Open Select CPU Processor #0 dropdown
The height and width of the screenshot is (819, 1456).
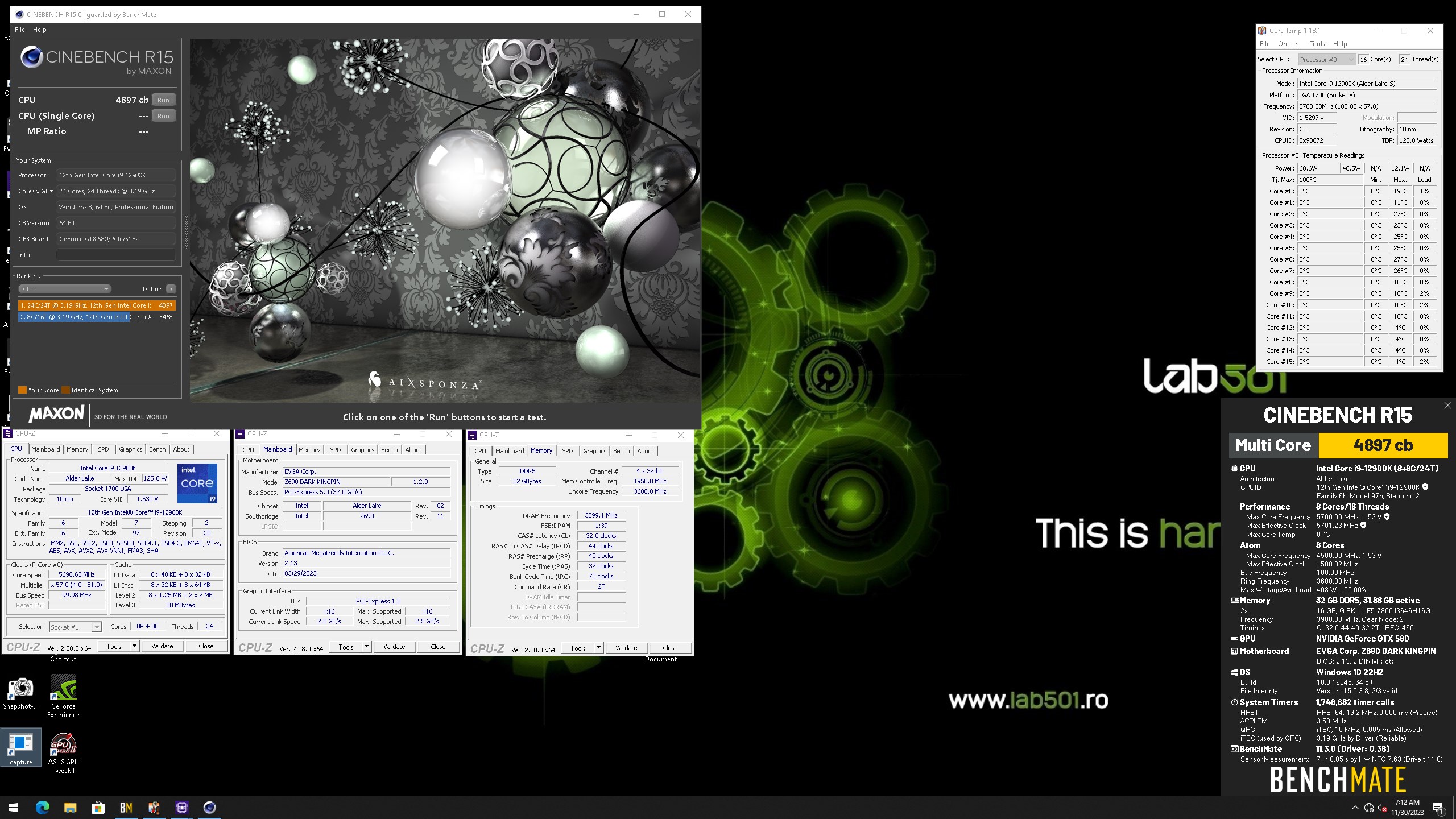[x=1327, y=59]
